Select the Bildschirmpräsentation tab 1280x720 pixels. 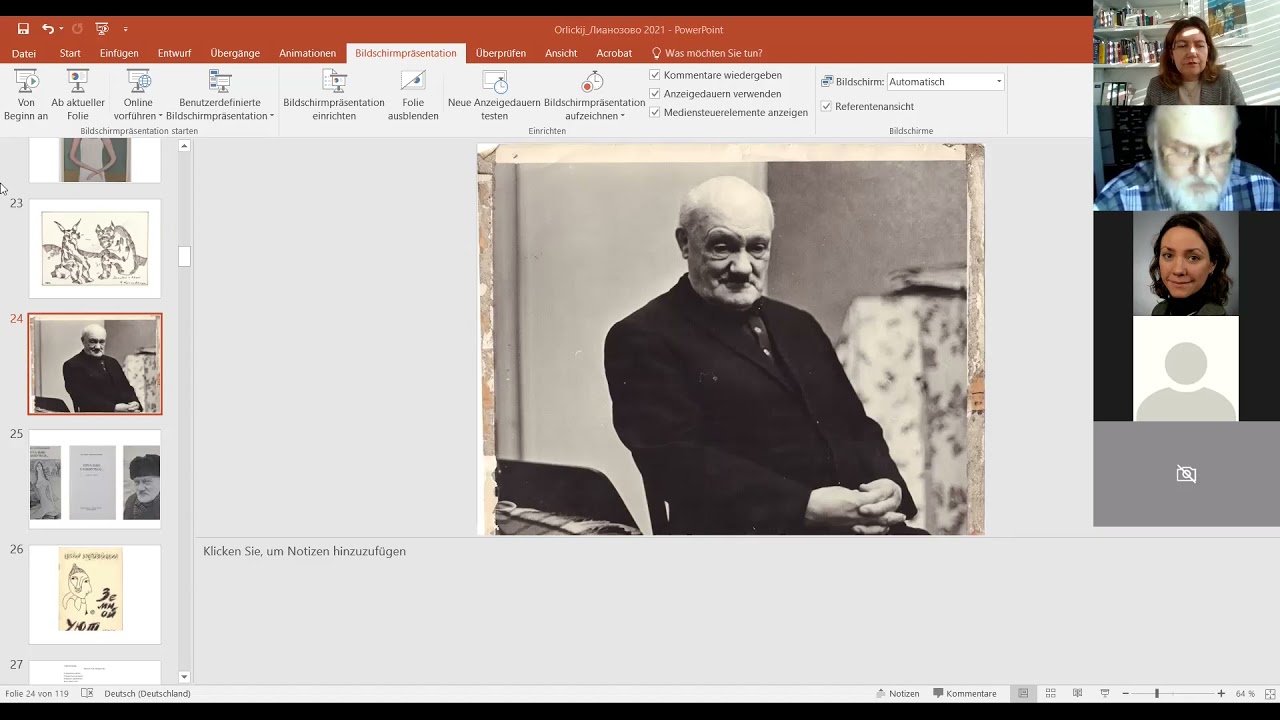406,53
